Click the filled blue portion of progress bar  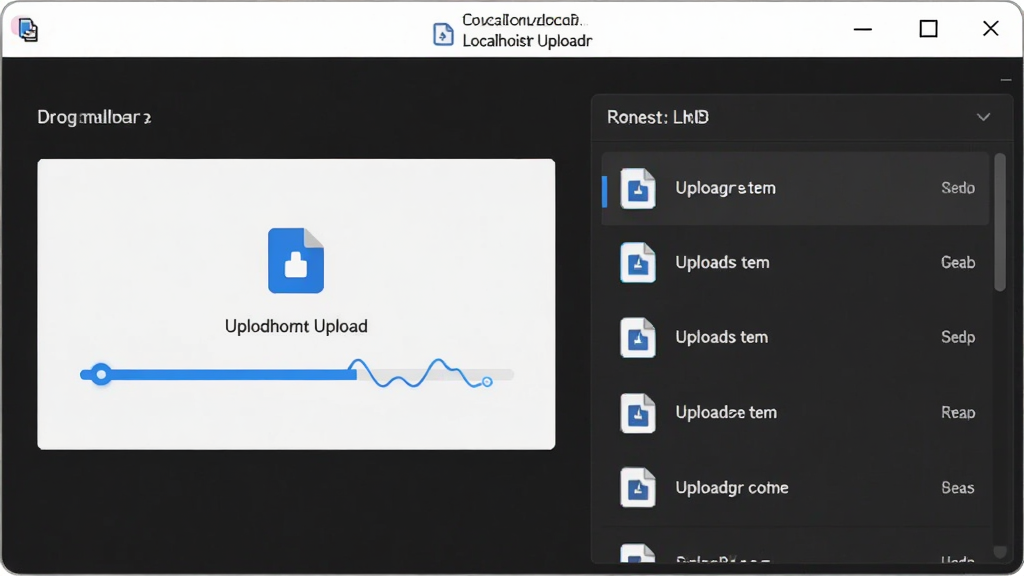pyautogui.click(x=218, y=375)
